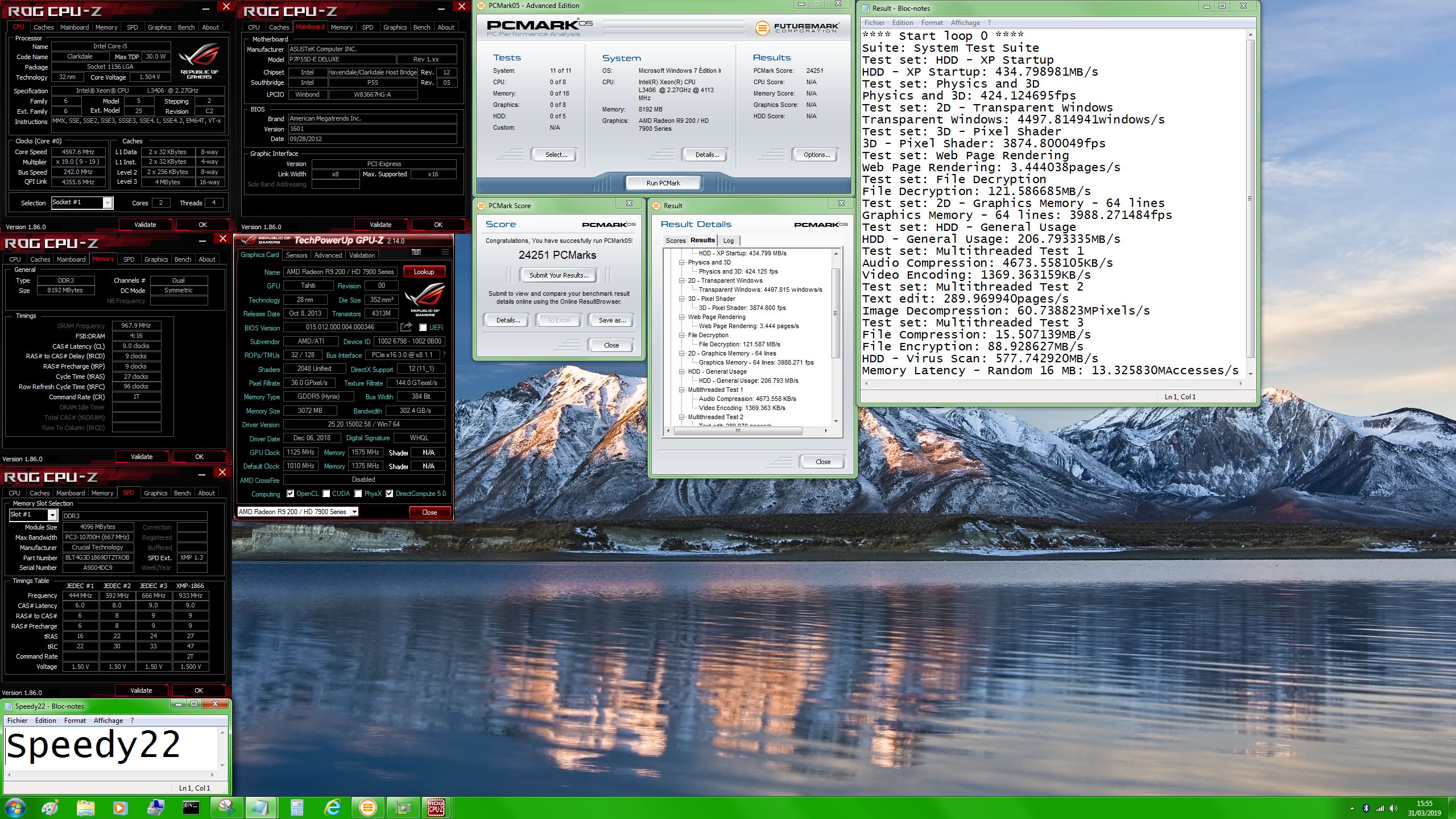Click the Speedy22 text in Notepad

(93, 745)
